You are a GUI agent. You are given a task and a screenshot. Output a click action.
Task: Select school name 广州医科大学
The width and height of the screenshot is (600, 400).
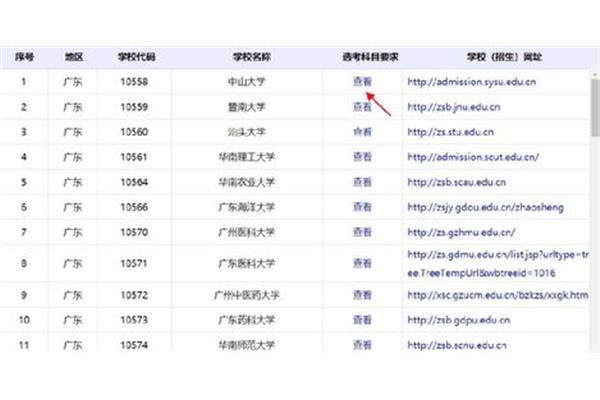246,232
